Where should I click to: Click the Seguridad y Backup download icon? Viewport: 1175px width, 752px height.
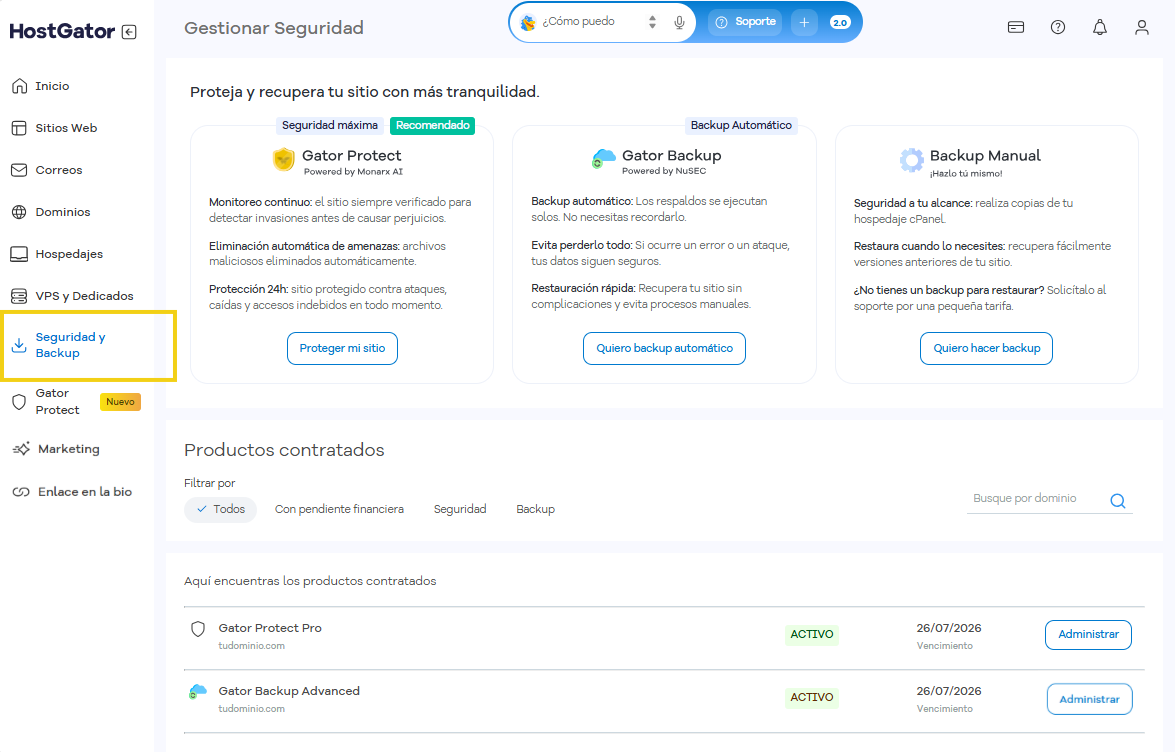click(19, 345)
